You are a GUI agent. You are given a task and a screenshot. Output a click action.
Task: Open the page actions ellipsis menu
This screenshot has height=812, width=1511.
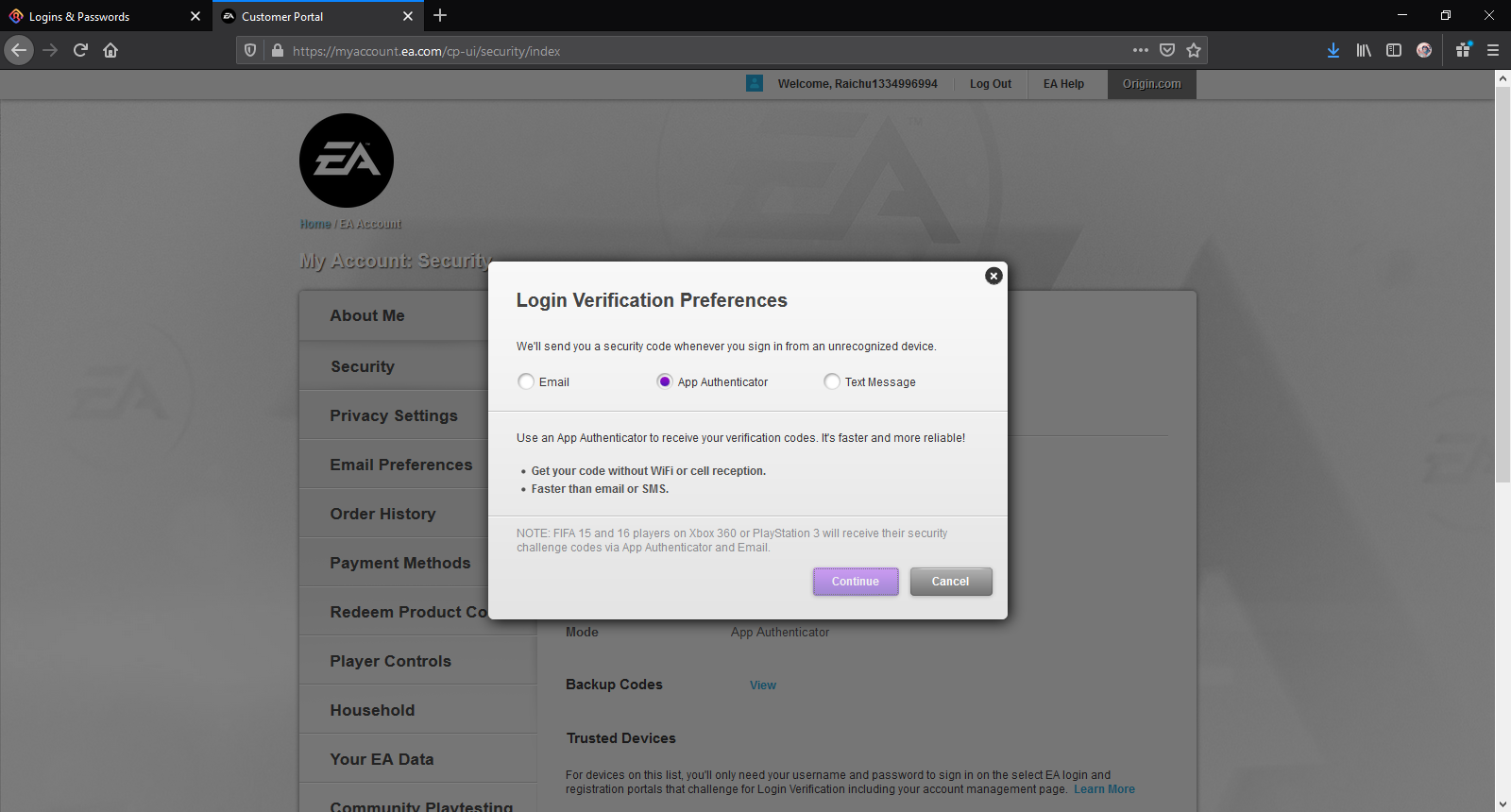(1141, 50)
